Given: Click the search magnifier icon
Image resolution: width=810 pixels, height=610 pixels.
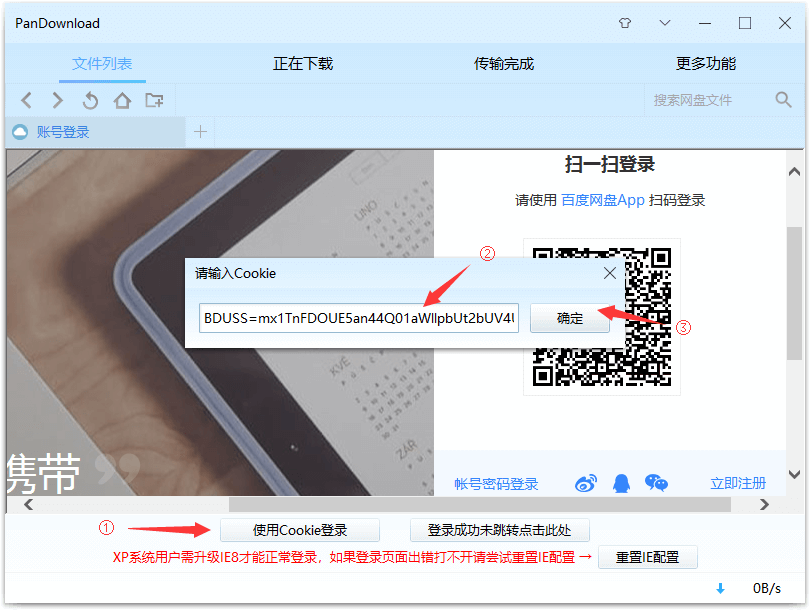Looking at the screenshot, I should coord(783,100).
